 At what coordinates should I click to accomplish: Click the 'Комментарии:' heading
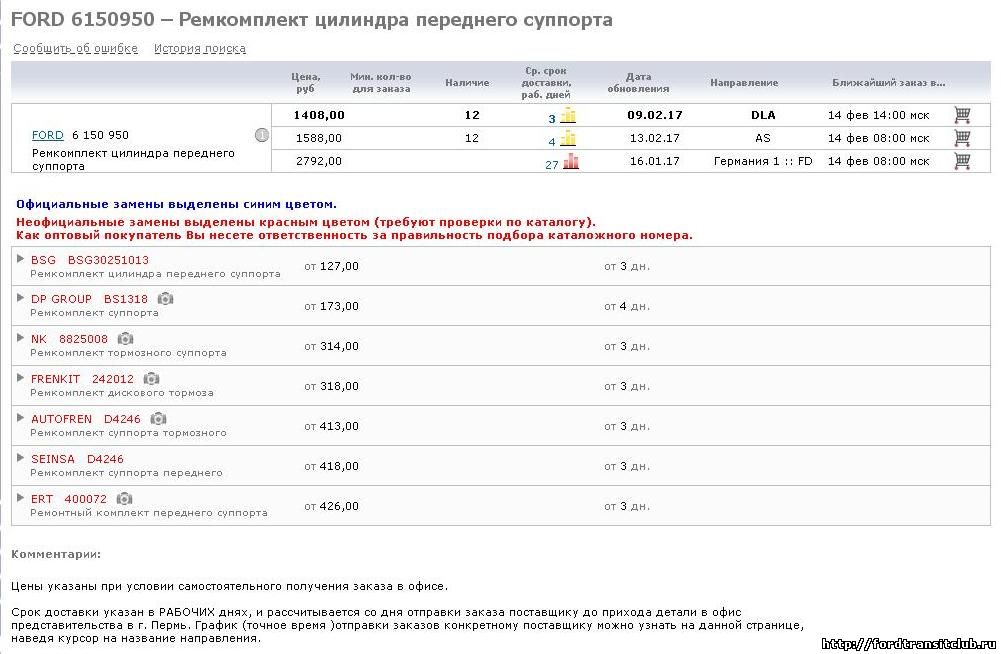tap(56, 554)
